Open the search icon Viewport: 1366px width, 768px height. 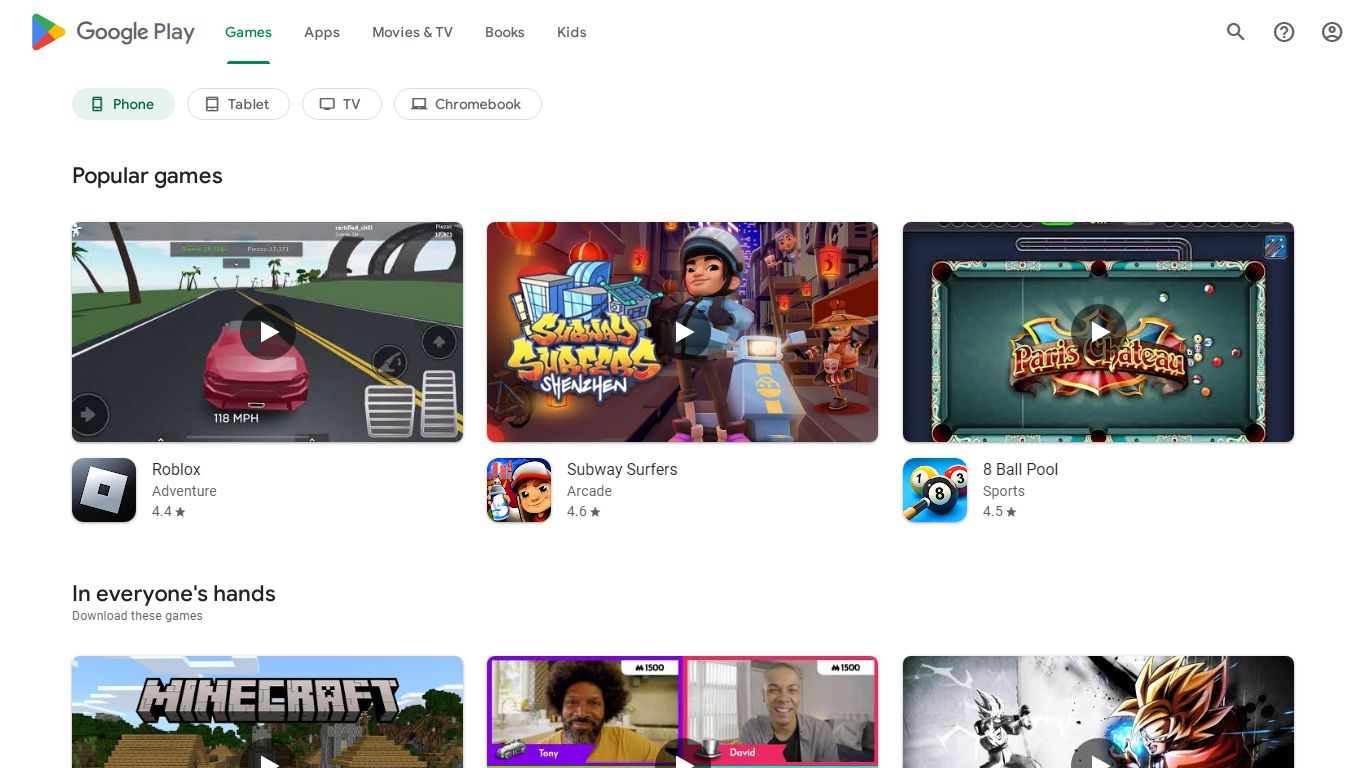[x=1236, y=32]
